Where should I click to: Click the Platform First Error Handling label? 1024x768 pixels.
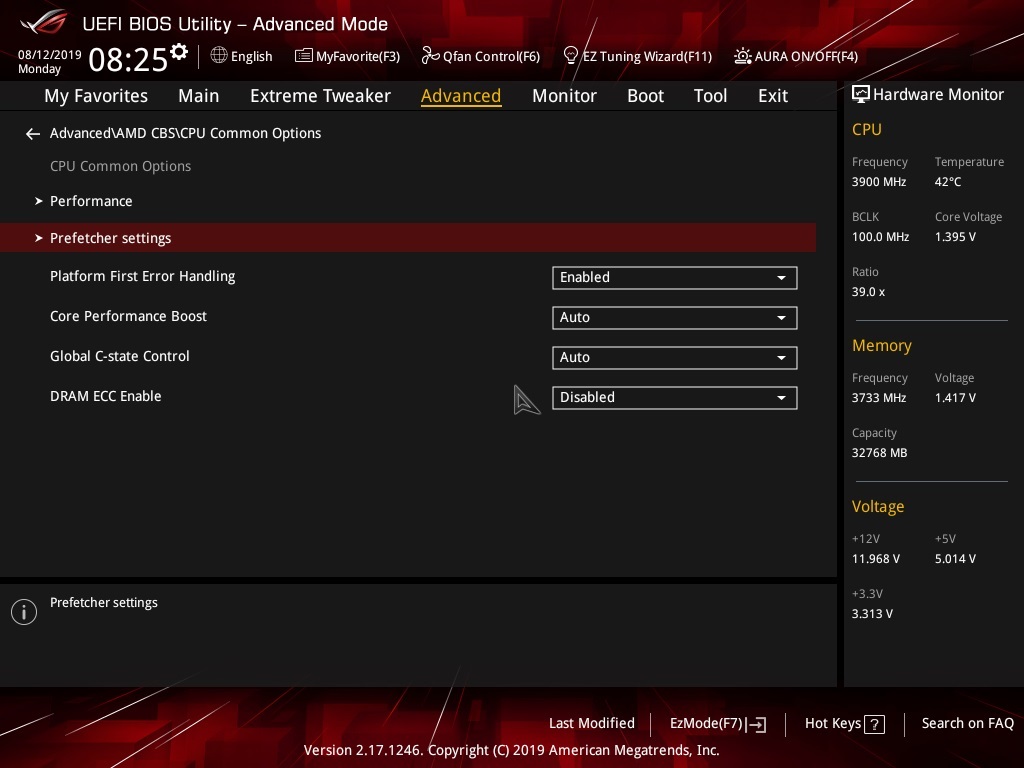pos(142,276)
